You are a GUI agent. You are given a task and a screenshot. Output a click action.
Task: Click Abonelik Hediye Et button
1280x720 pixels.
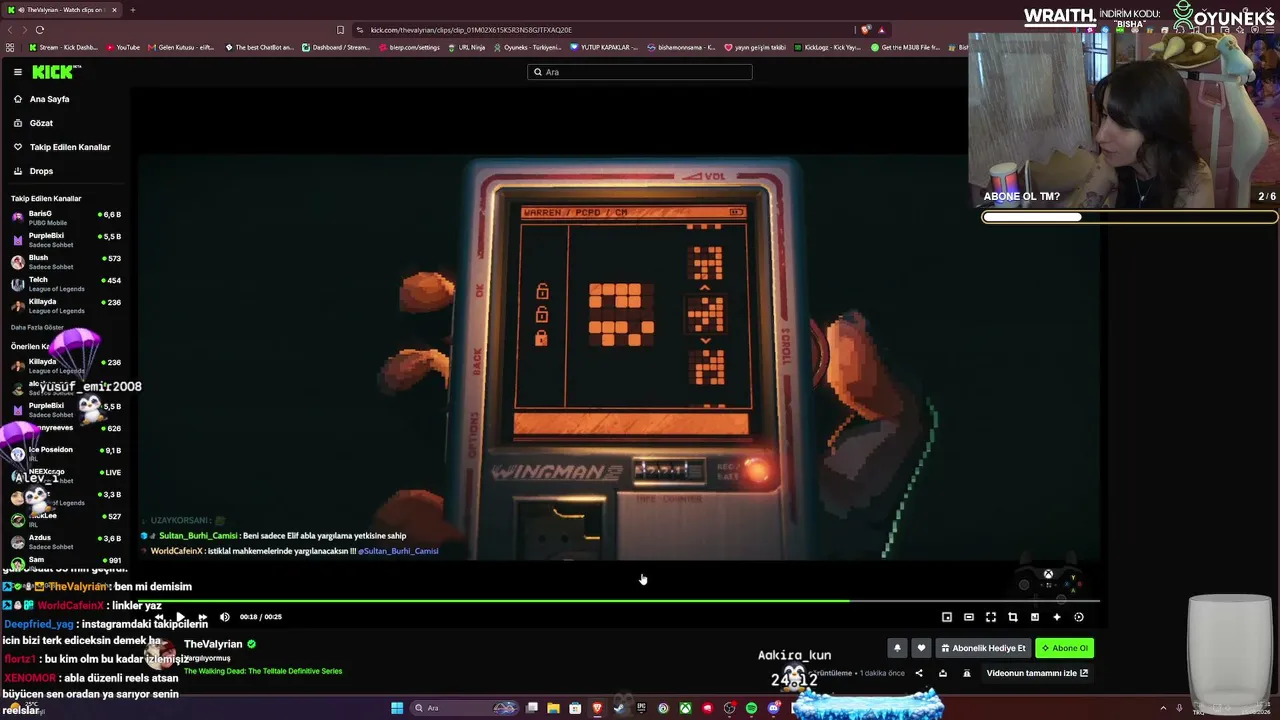983,648
